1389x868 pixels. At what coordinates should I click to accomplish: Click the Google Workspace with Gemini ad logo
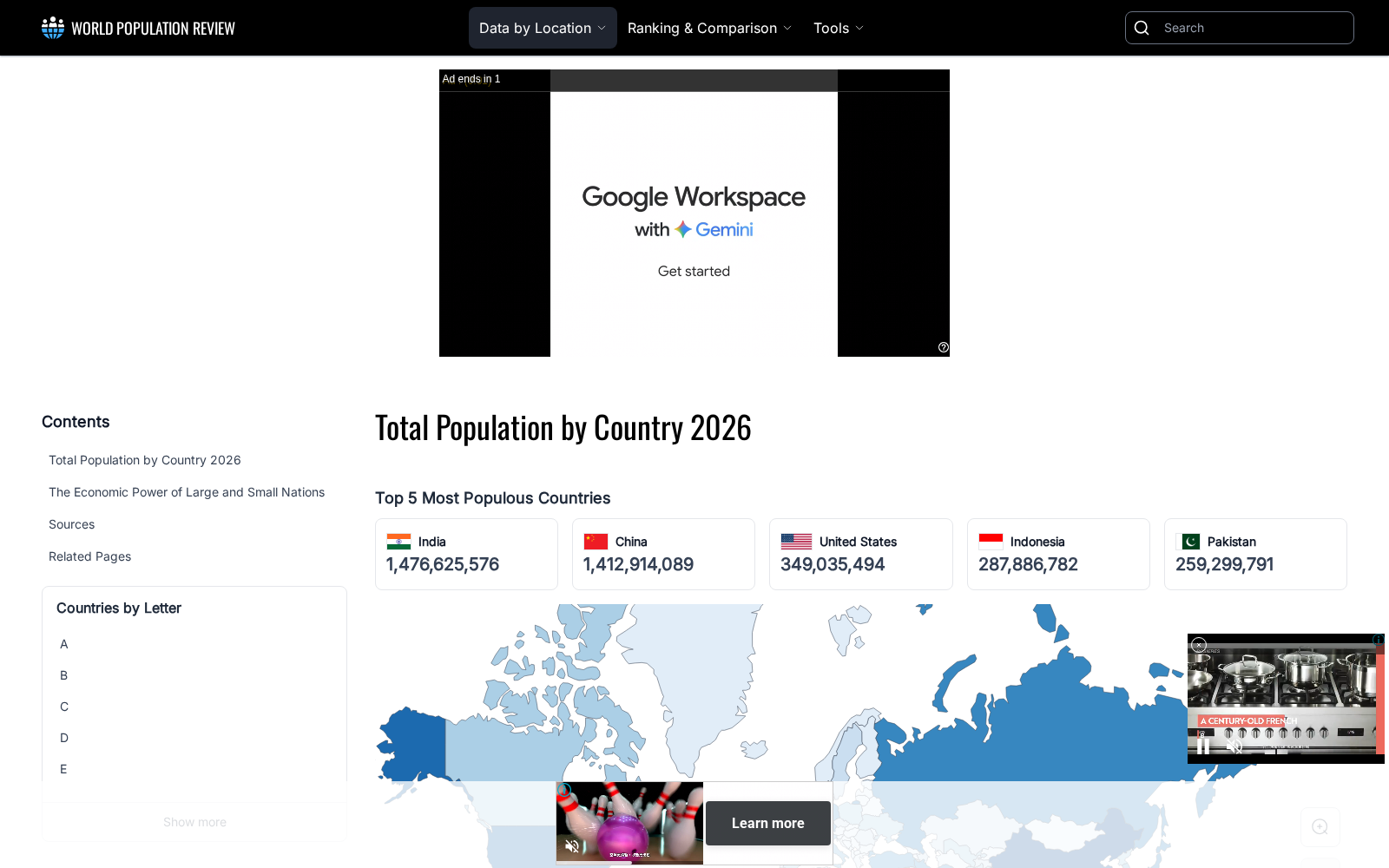click(694, 211)
